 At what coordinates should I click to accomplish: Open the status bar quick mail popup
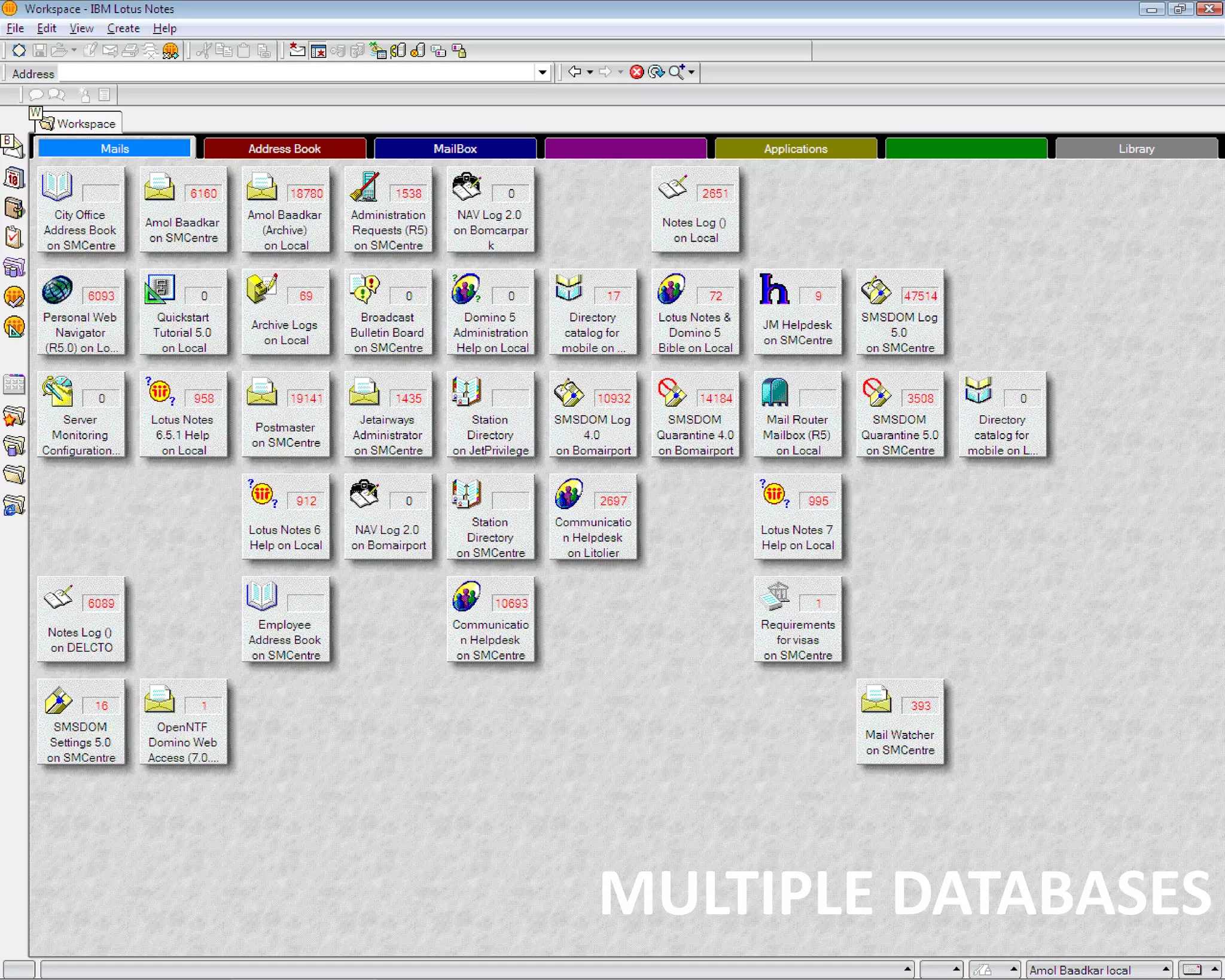click(x=1199, y=970)
